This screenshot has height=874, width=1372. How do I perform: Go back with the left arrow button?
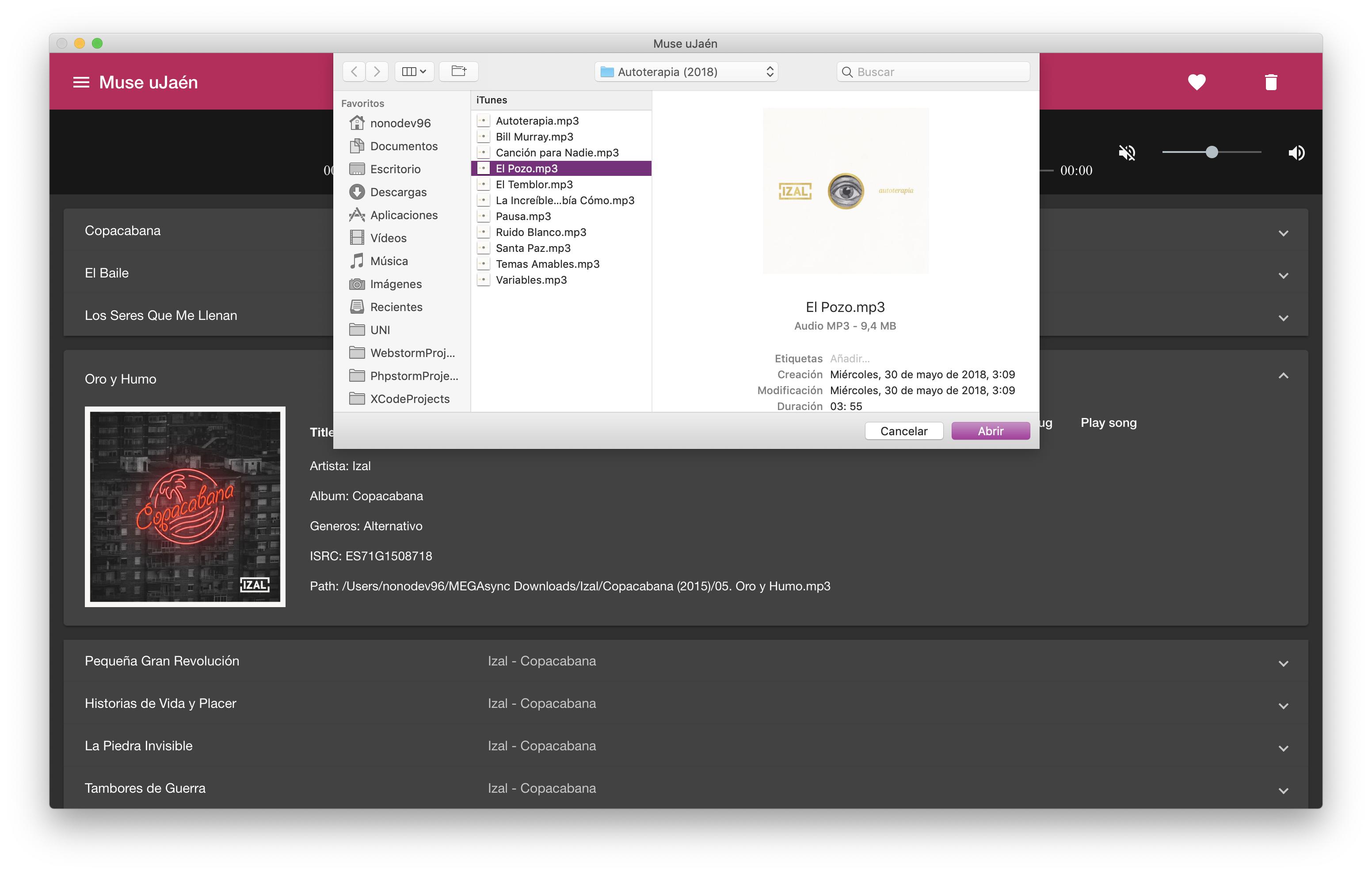(354, 71)
